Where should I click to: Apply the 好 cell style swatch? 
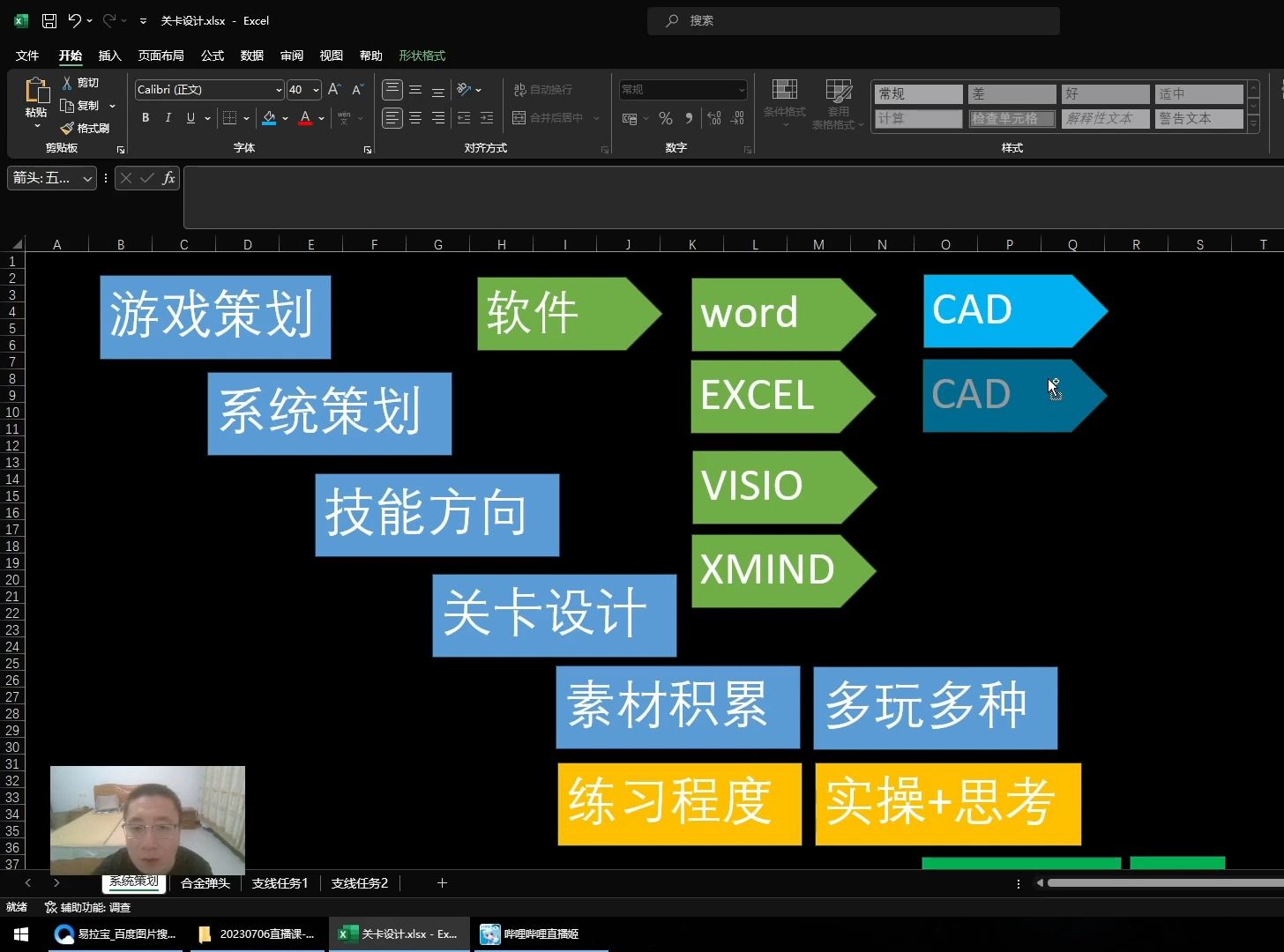tap(1106, 93)
